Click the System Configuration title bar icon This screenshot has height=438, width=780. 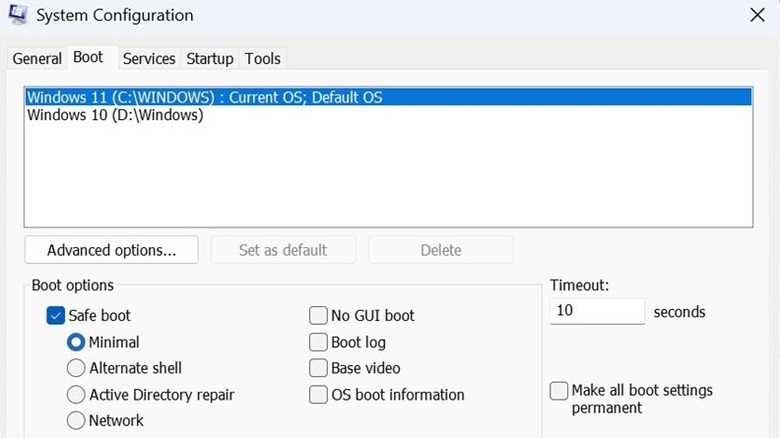point(18,14)
